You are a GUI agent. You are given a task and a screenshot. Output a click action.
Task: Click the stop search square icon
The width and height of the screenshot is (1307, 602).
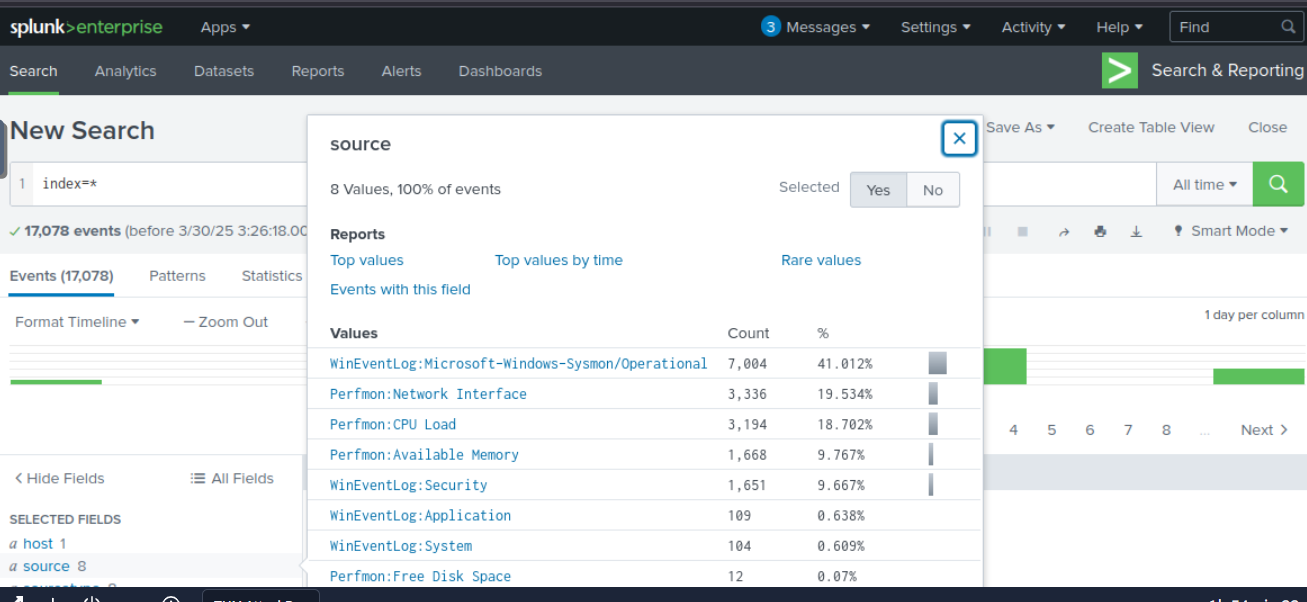[x=1022, y=231]
